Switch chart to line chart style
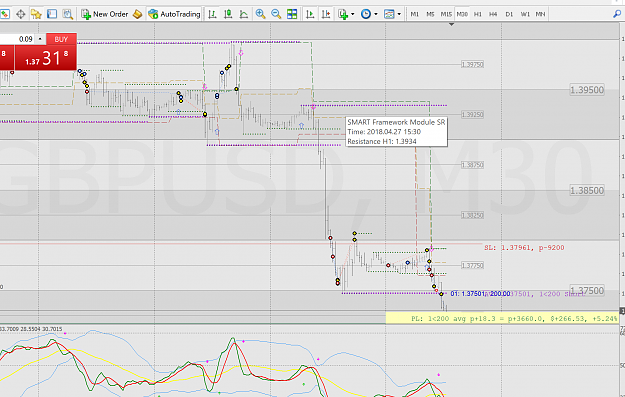The image size is (625, 397). click(244, 14)
